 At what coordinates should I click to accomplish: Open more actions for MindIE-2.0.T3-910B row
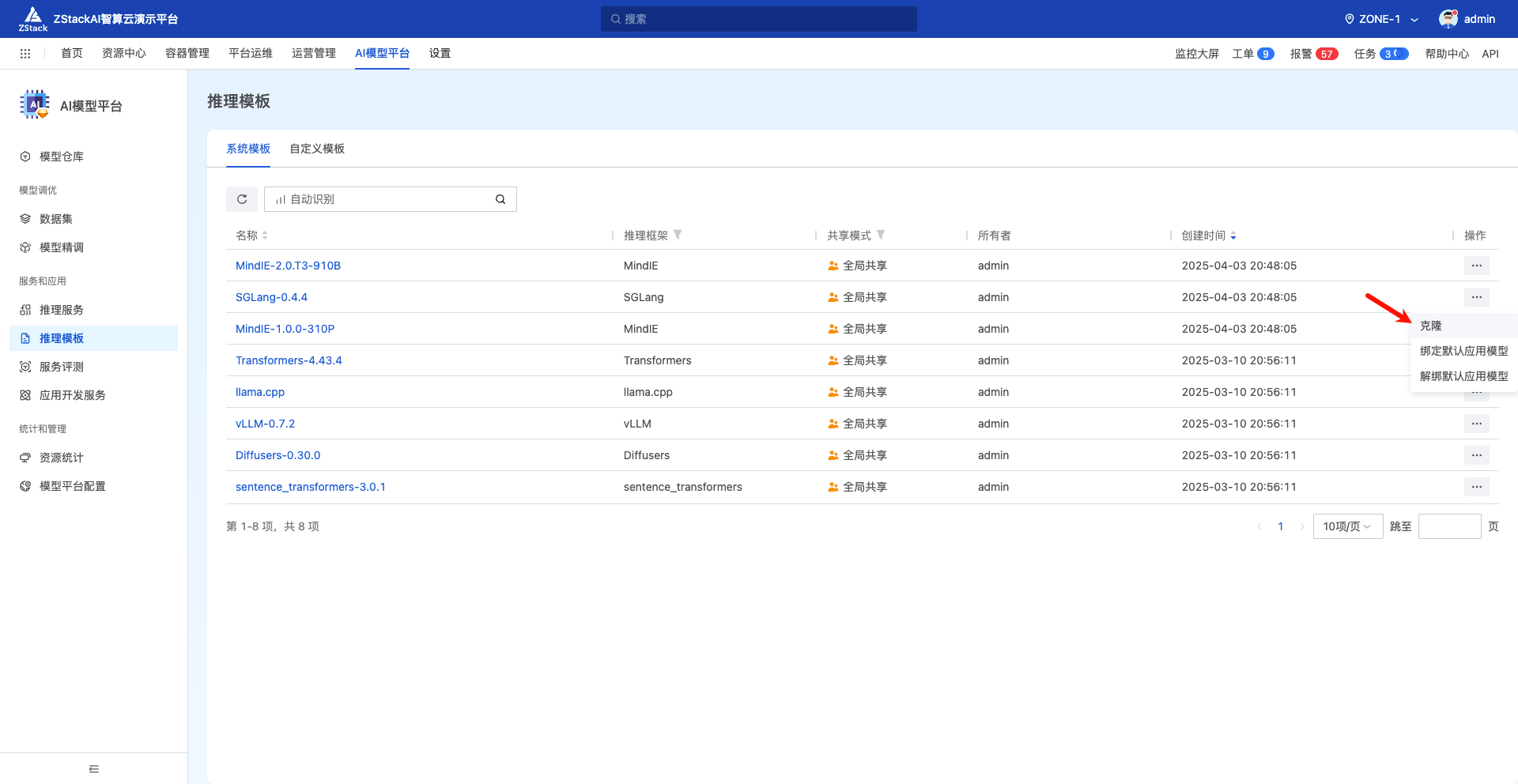point(1477,266)
